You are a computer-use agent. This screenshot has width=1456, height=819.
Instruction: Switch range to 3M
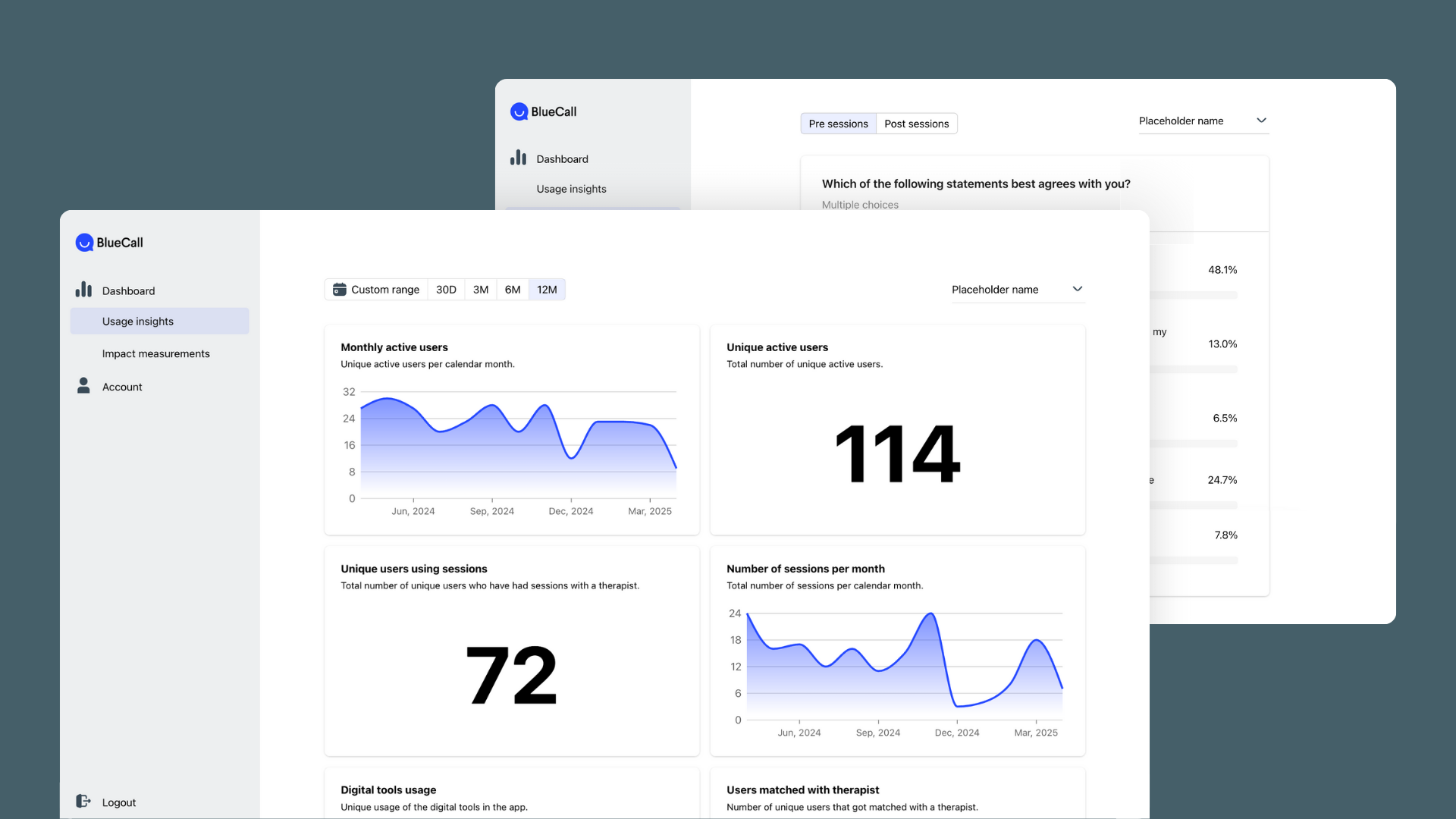[480, 290]
